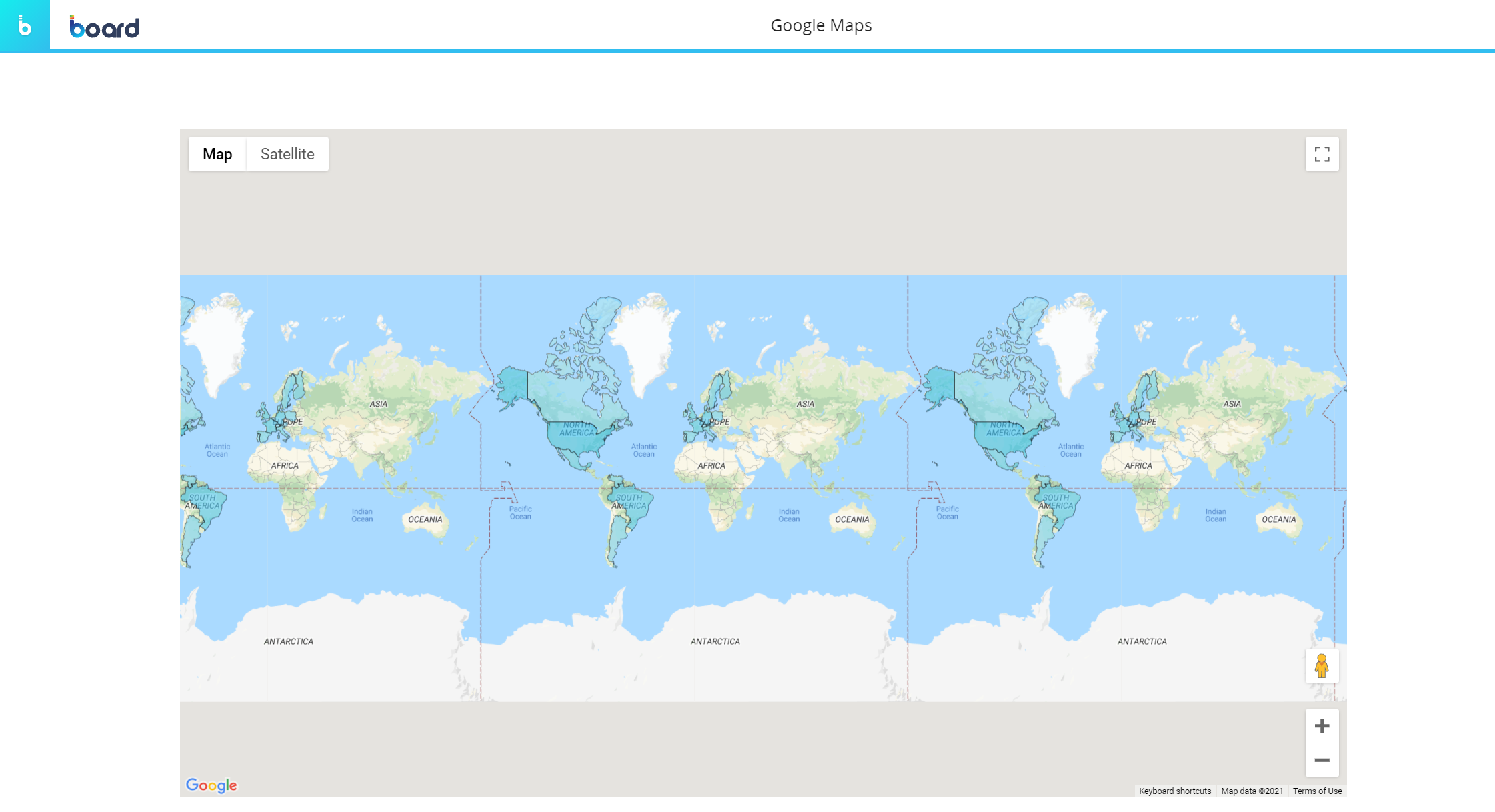Click the Street View pegman icon
Viewport: 1495px width, 812px height.
point(1322,666)
